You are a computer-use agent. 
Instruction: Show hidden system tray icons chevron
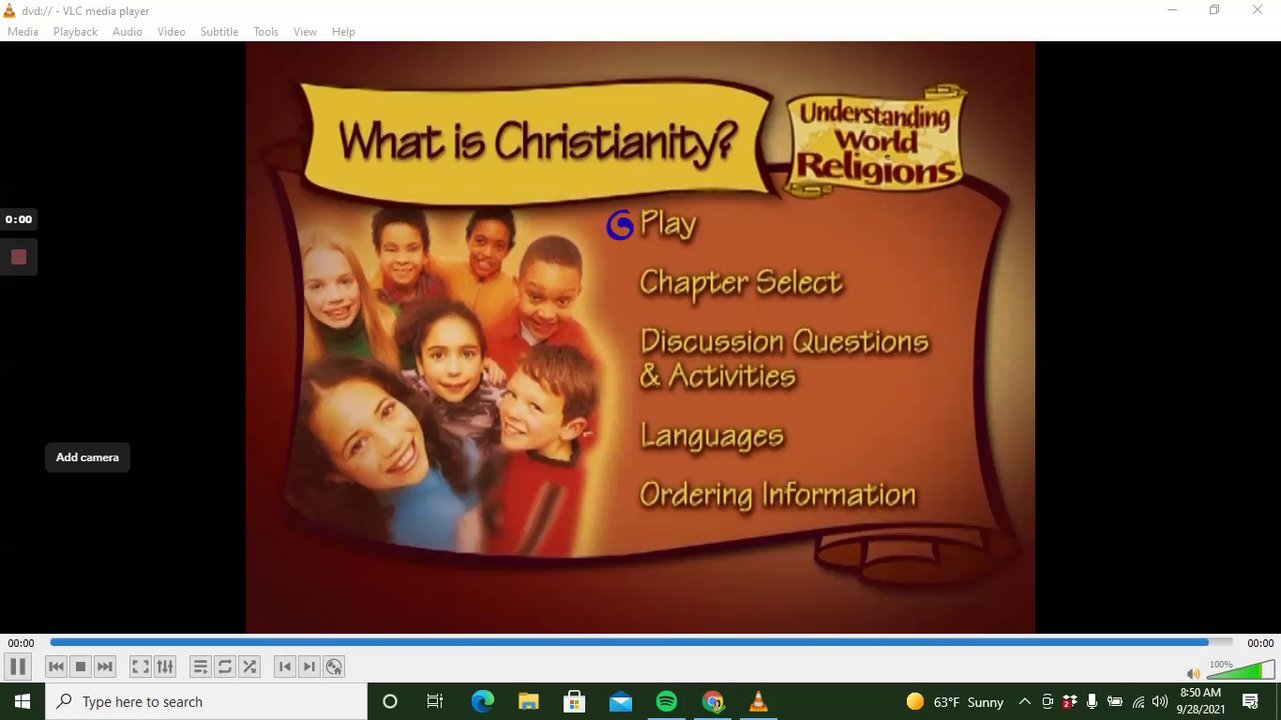(1024, 701)
